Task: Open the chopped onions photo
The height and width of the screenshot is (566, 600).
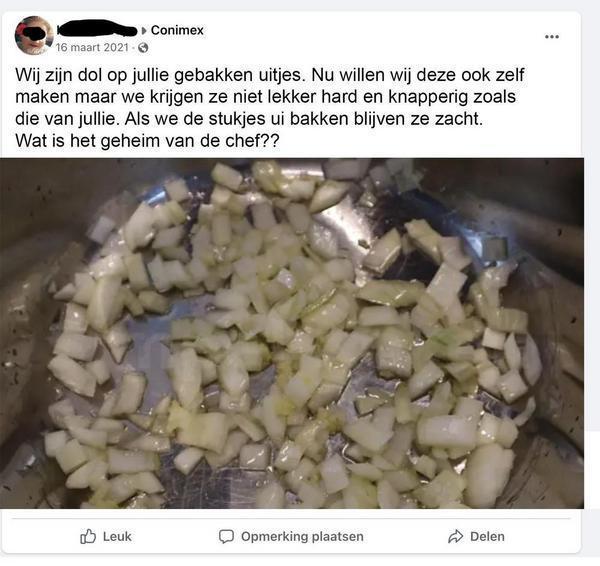Action: point(292,333)
